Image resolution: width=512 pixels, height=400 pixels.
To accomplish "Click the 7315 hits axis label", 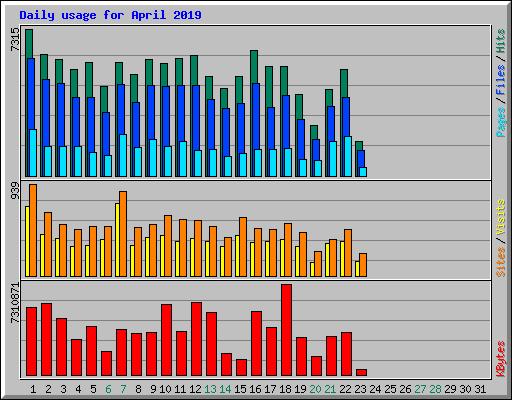I will point(15,39).
